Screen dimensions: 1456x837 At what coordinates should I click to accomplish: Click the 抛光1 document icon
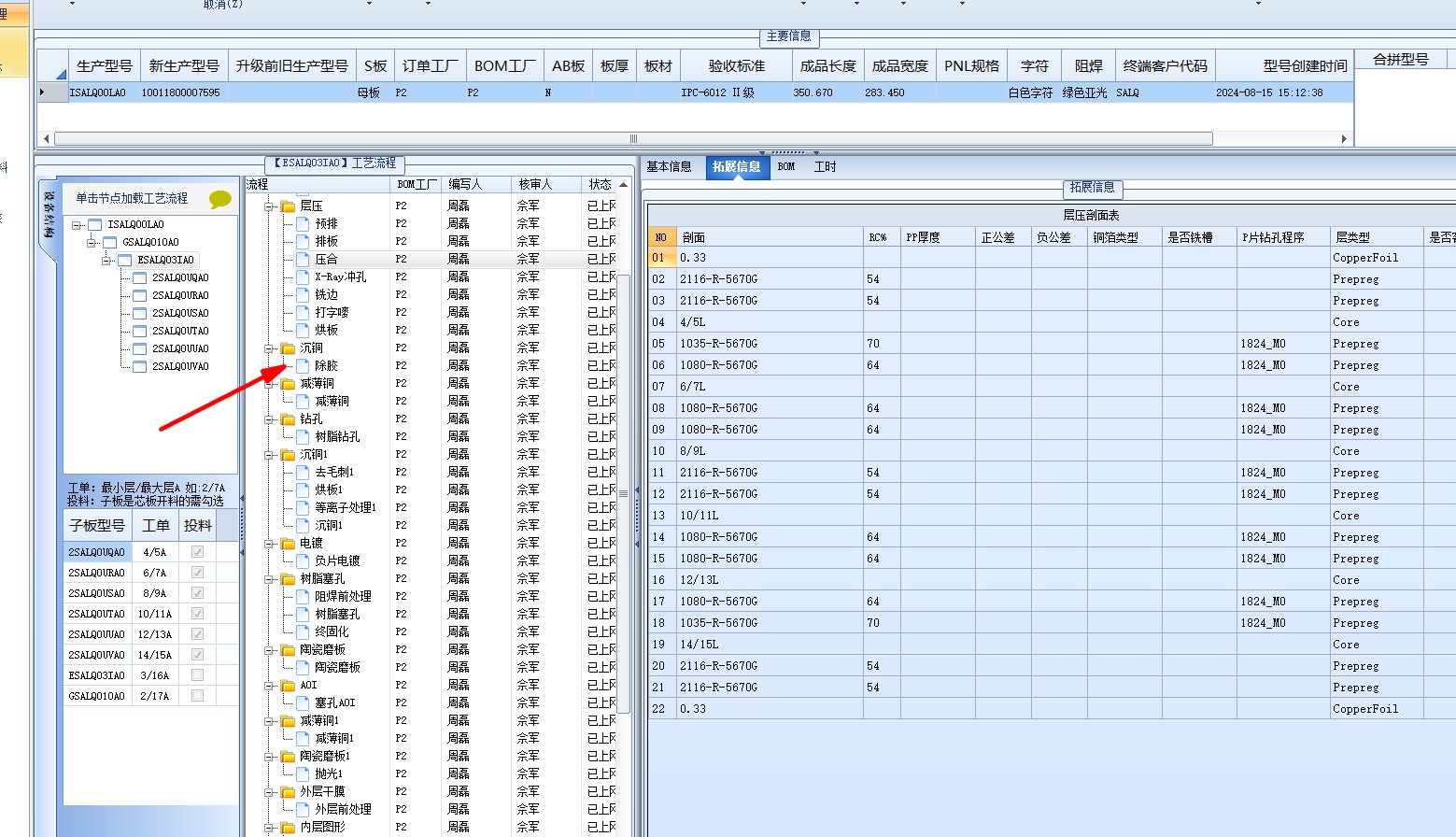click(x=303, y=773)
